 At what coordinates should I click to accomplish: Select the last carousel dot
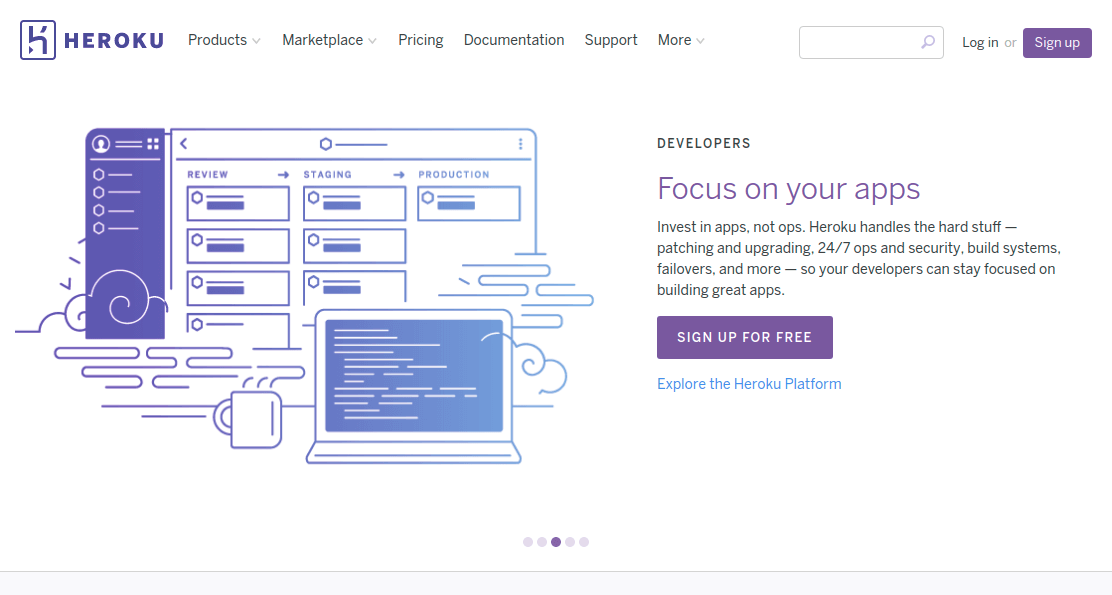pos(584,541)
